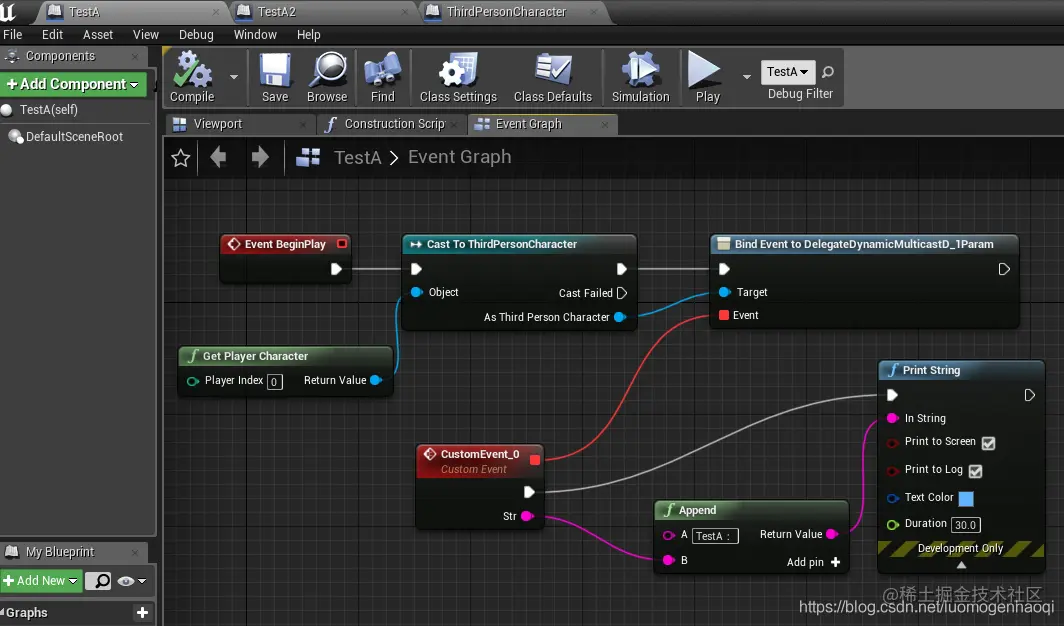Click Event BeginPlay node header
The width and height of the screenshot is (1064, 626).
click(x=285, y=244)
